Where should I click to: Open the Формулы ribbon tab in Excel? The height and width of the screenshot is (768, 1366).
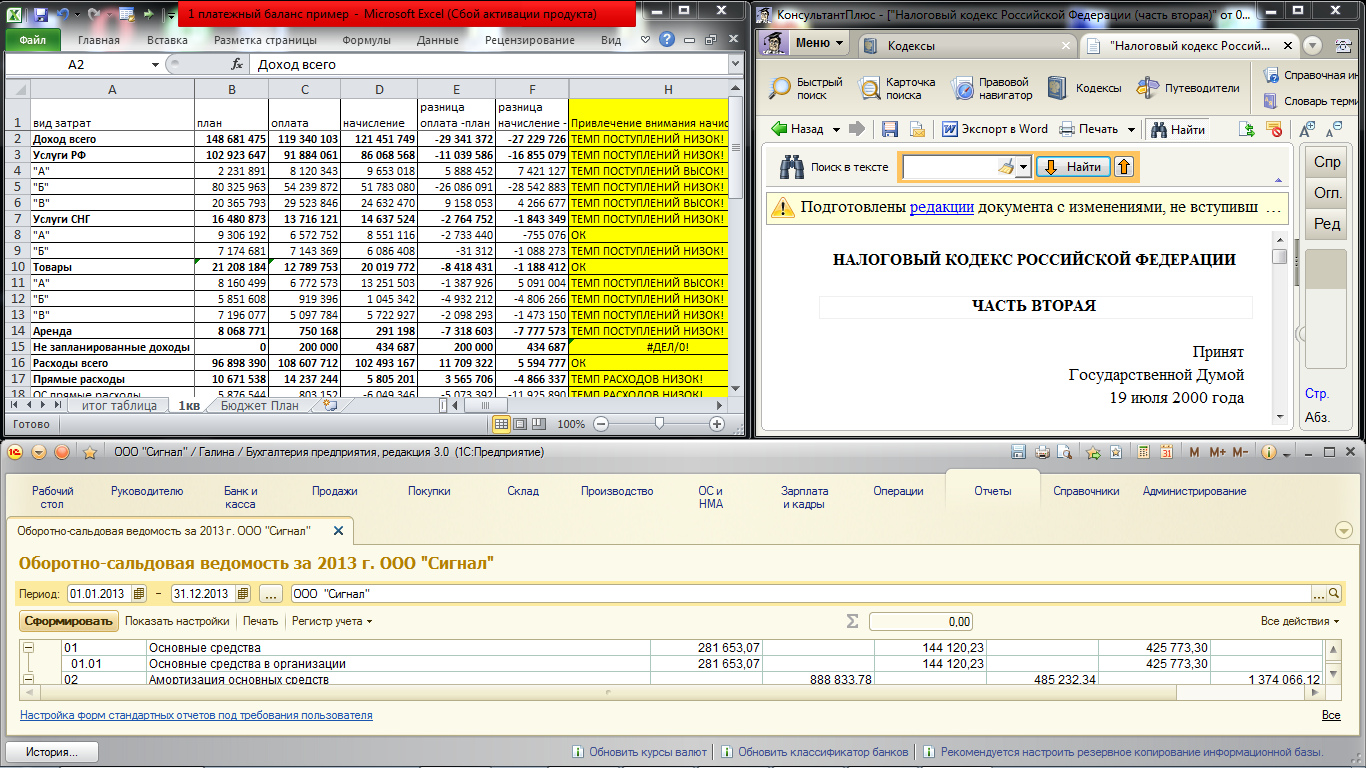366,40
